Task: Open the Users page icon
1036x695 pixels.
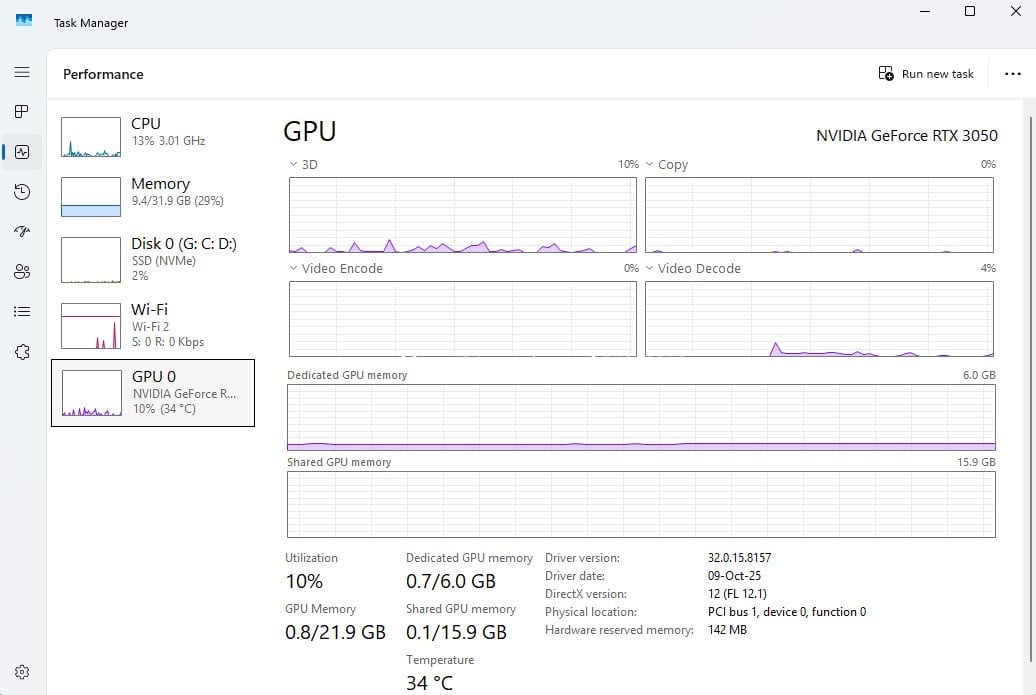Action: coord(22,272)
